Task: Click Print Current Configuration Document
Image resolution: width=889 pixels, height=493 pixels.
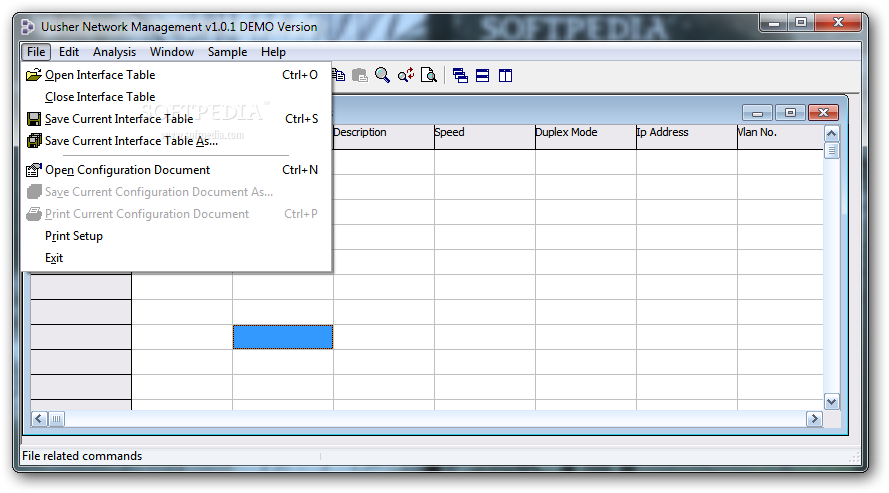Action: [176, 214]
